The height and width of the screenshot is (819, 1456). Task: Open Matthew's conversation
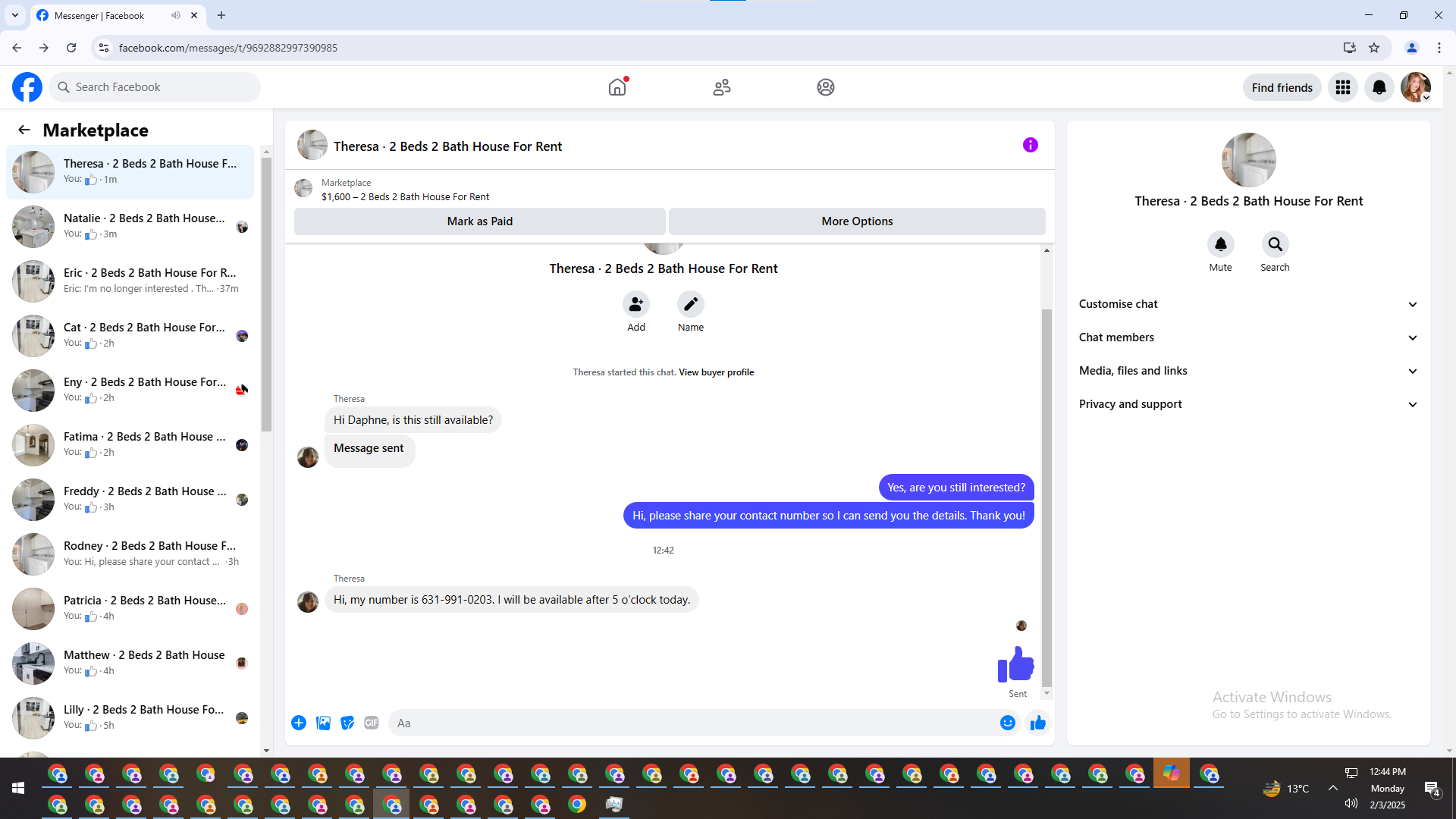tap(130, 663)
